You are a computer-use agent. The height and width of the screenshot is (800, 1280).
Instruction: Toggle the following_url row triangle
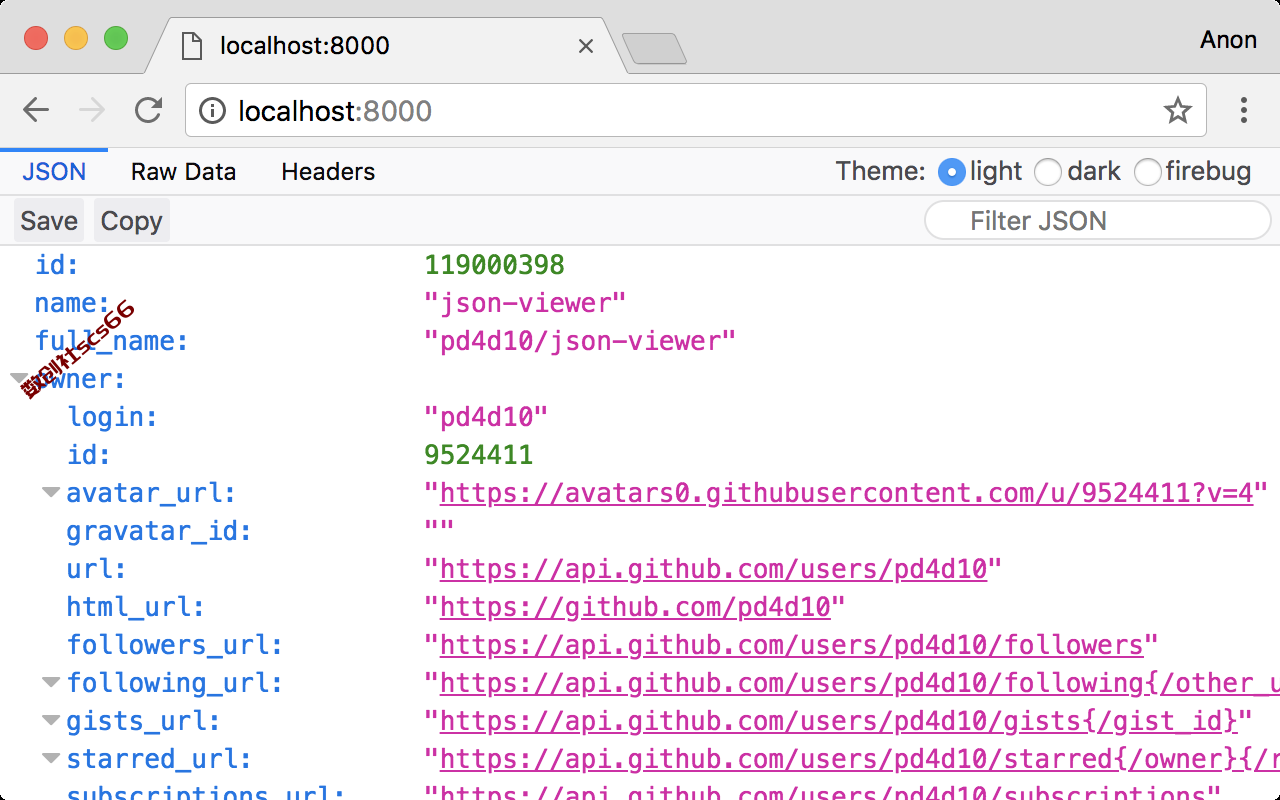pos(51,683)
